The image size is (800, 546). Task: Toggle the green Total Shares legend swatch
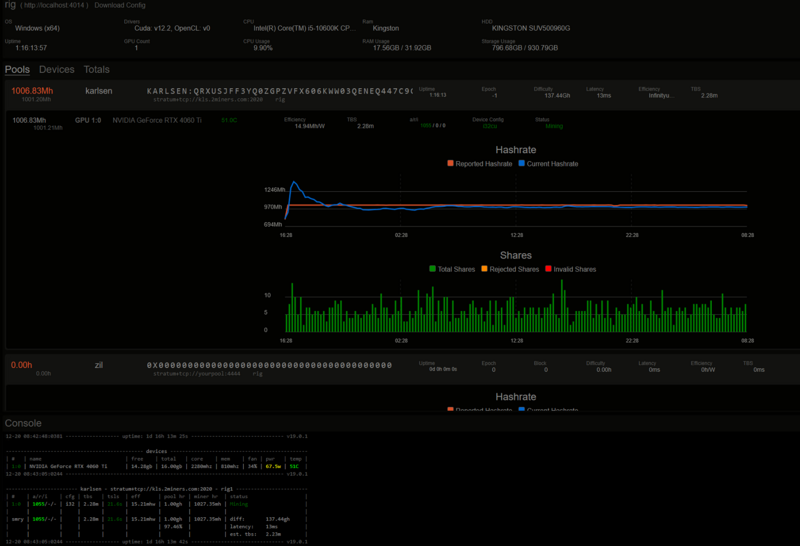click(433, 269)
